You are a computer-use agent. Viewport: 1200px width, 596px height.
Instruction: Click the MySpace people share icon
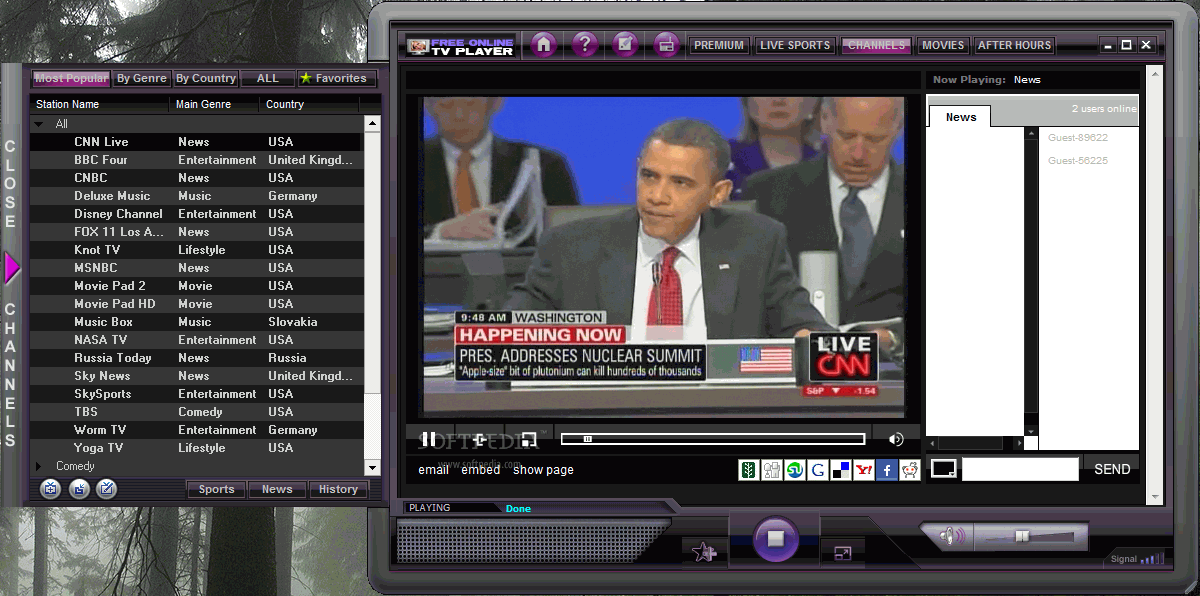[x=772, y=470]
